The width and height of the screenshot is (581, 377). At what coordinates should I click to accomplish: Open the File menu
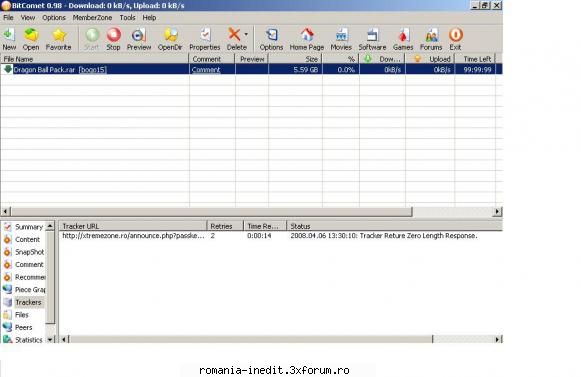click(x=8, y=17)
